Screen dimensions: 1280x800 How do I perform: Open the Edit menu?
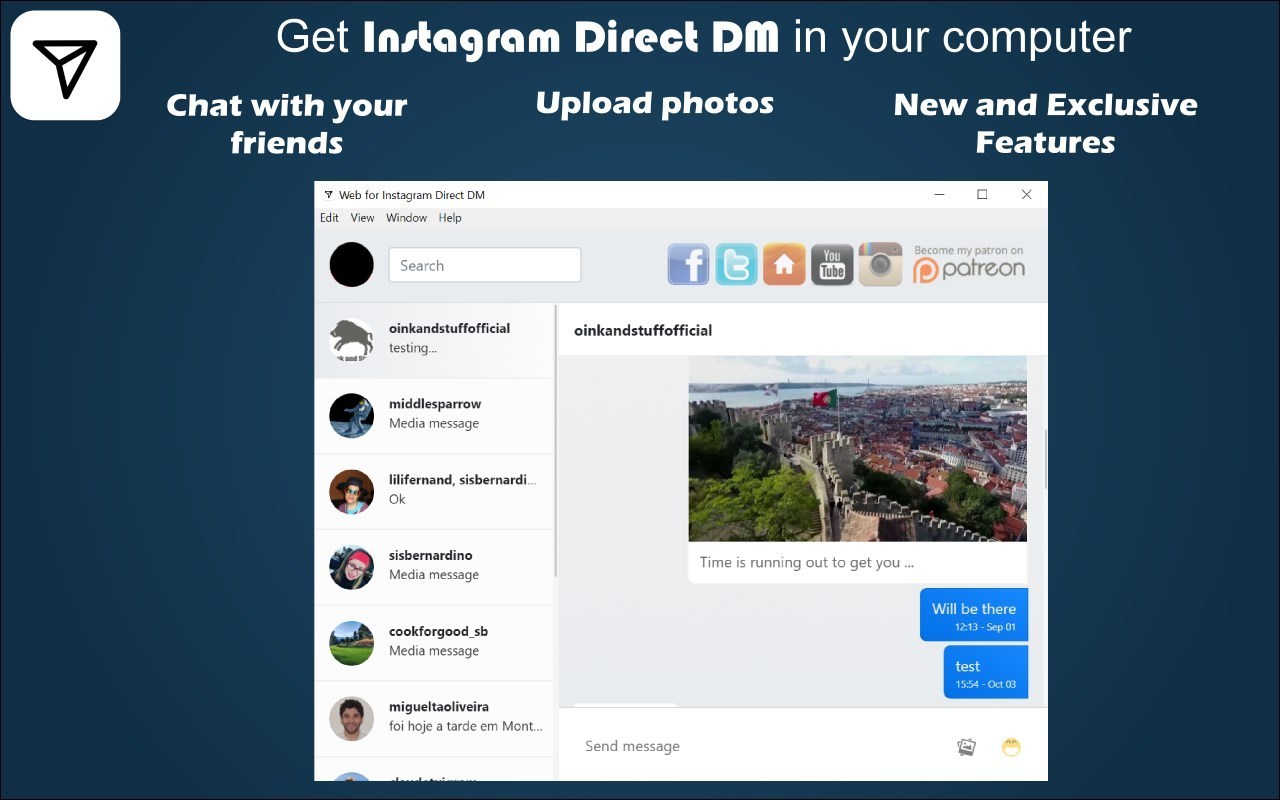[329, 218]
